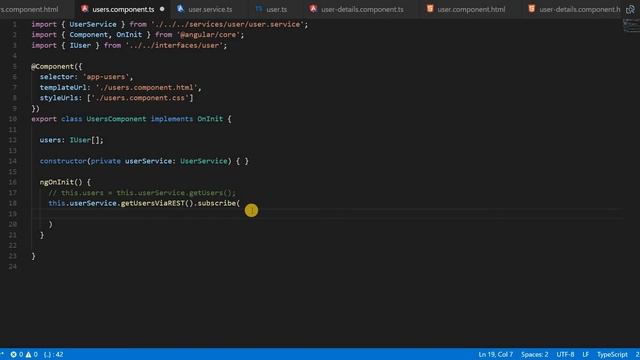
Task: Place cursor on empty line 19
Action: point(327,213)
